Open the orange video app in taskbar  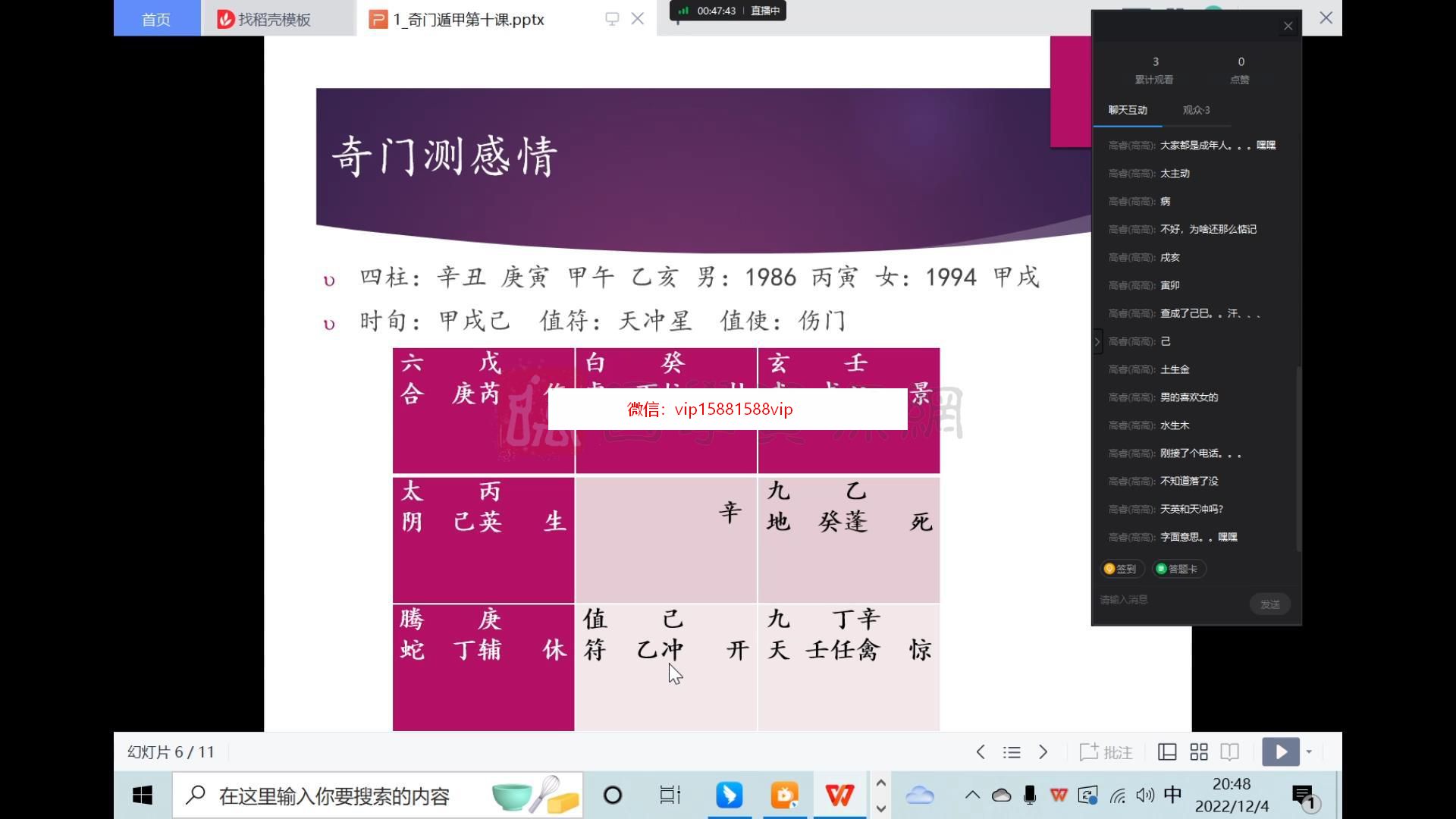tap(784, 795)
